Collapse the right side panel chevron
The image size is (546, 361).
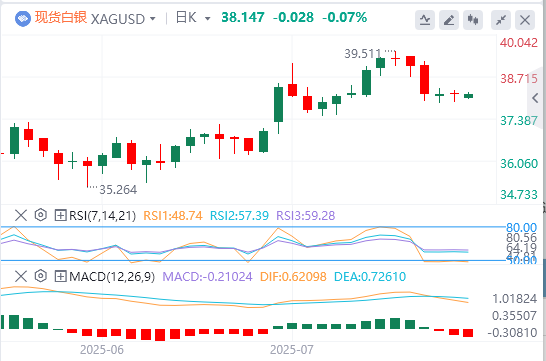(x=536, y=98)
